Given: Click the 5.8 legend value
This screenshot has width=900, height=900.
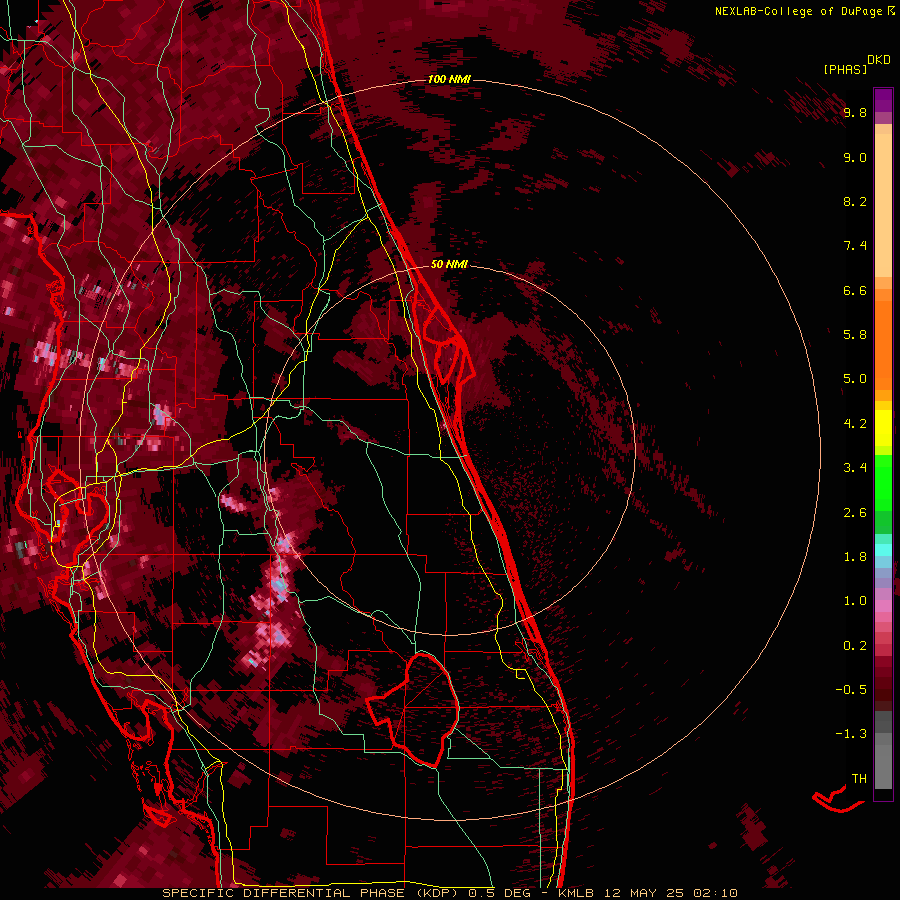Looking at the screenshot, I should [x=855, y=335].
